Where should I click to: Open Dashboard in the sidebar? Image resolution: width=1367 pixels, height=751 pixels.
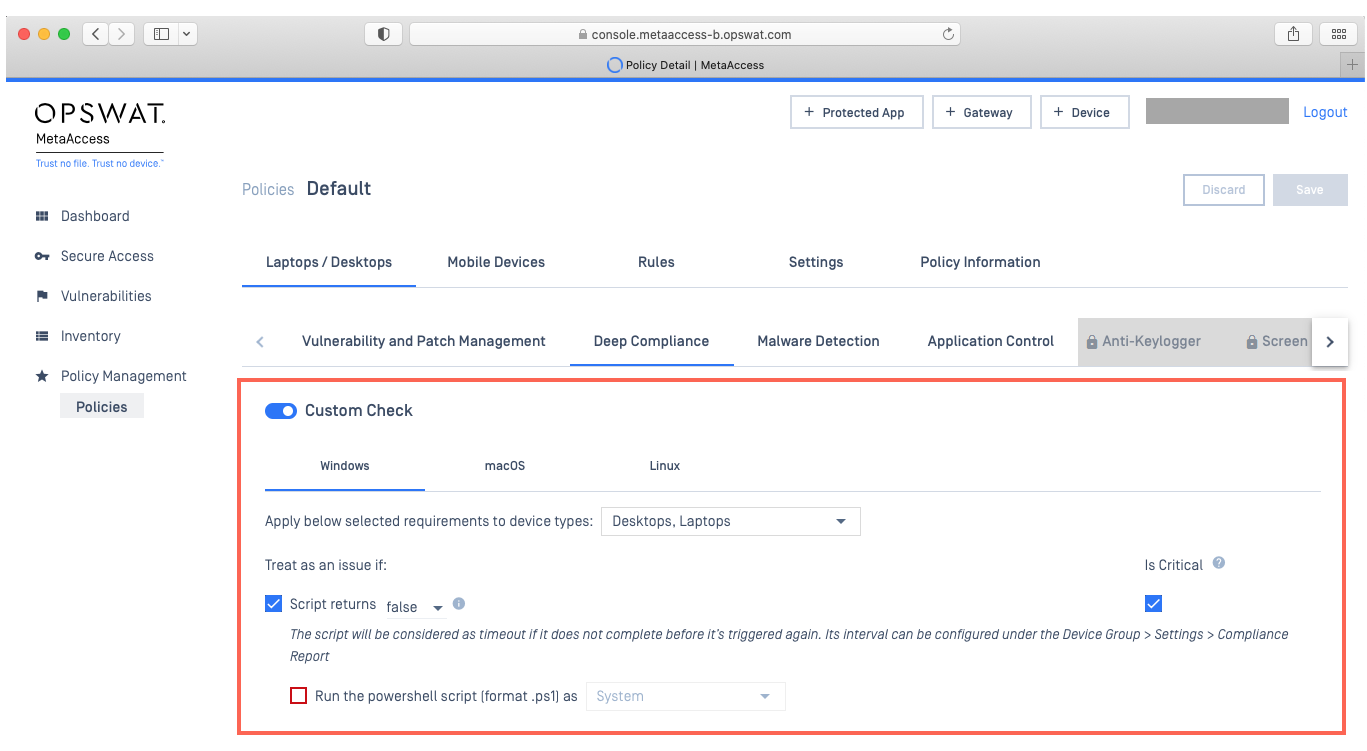[95, 216]
